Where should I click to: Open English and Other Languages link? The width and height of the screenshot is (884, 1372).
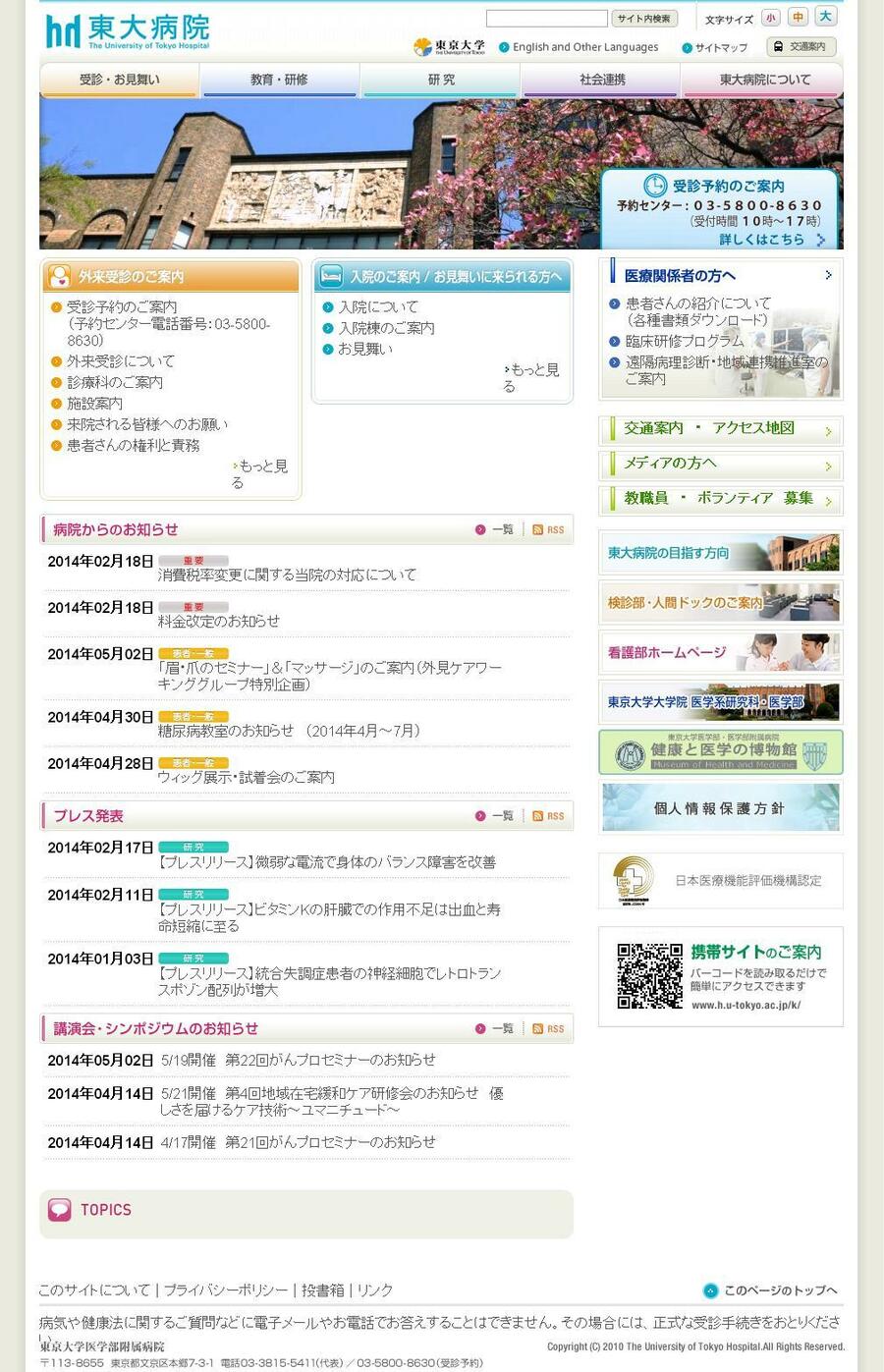point(584,47)
